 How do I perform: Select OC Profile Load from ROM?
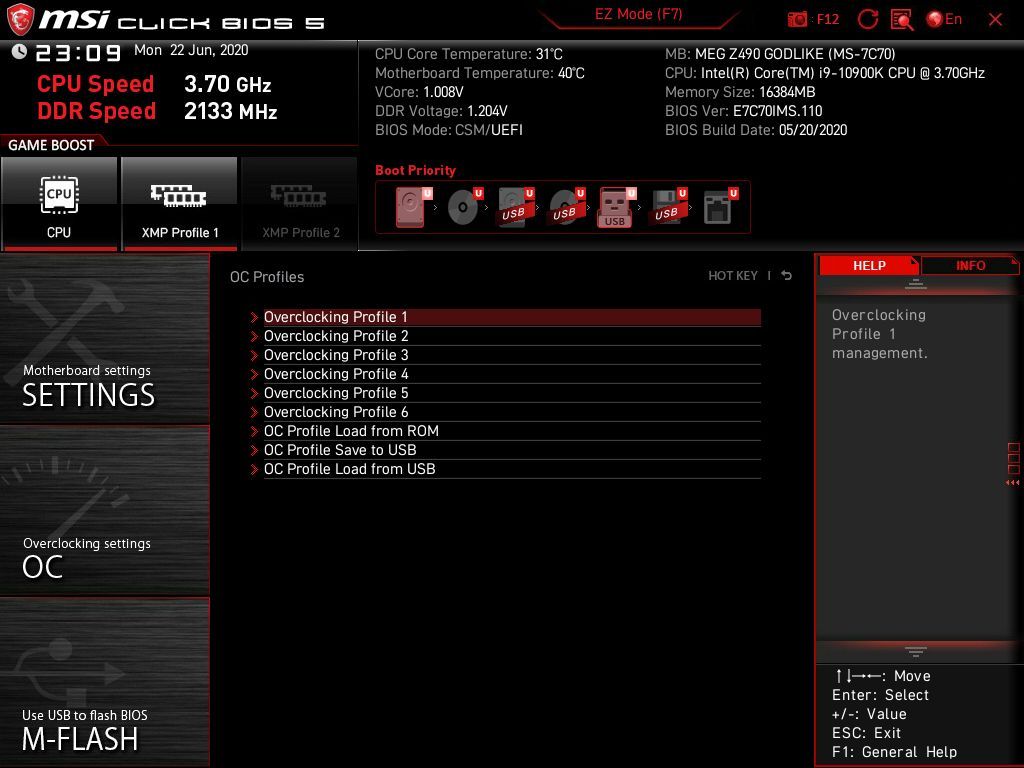point(512,431)
